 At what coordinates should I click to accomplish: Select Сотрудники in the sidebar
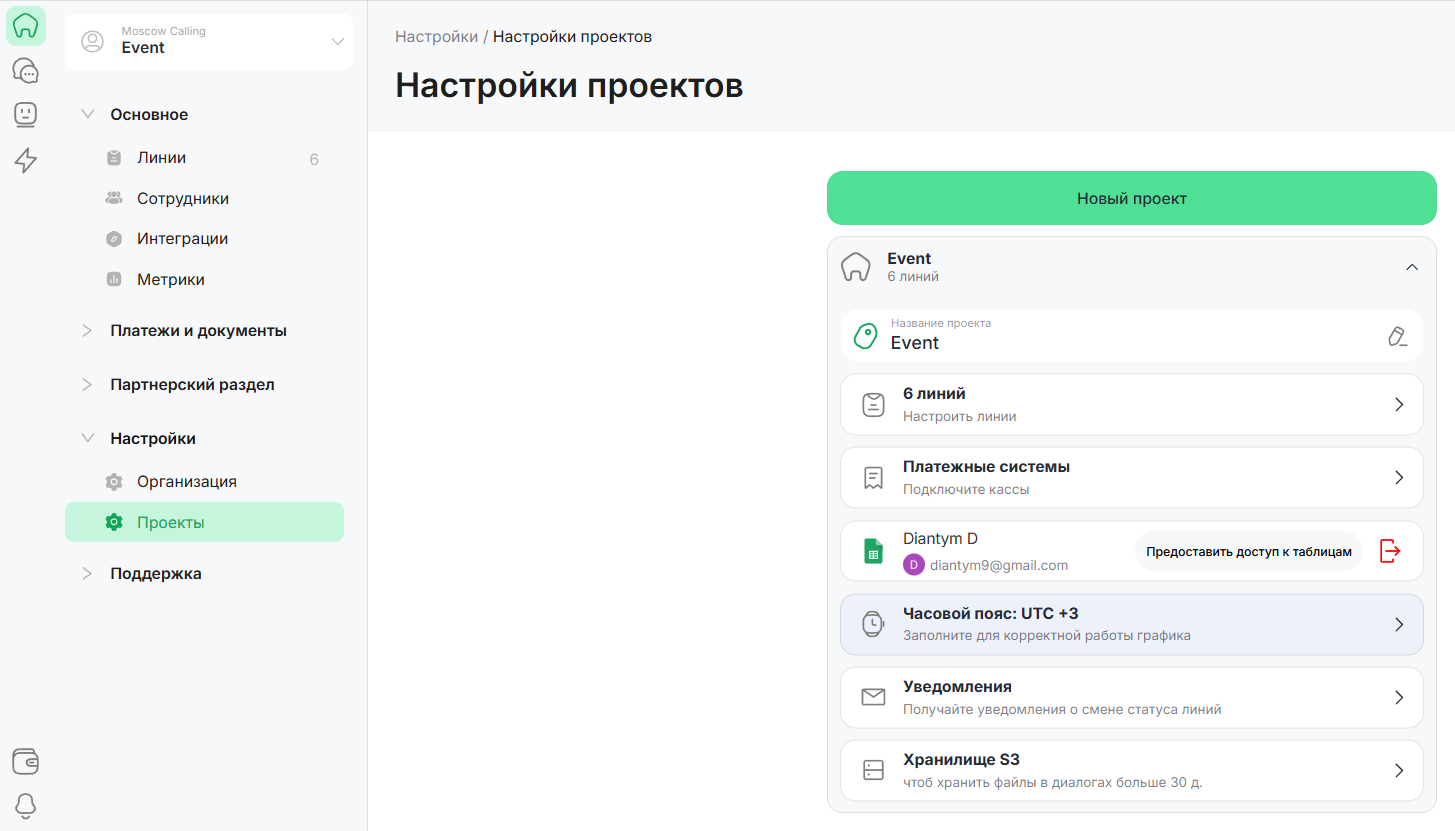[x=183, y=199]
